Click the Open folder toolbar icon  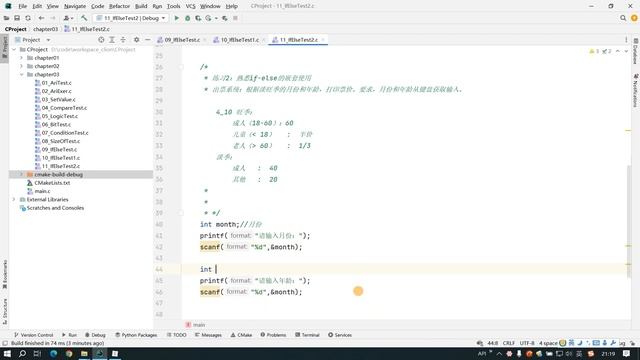click(7, 18)
